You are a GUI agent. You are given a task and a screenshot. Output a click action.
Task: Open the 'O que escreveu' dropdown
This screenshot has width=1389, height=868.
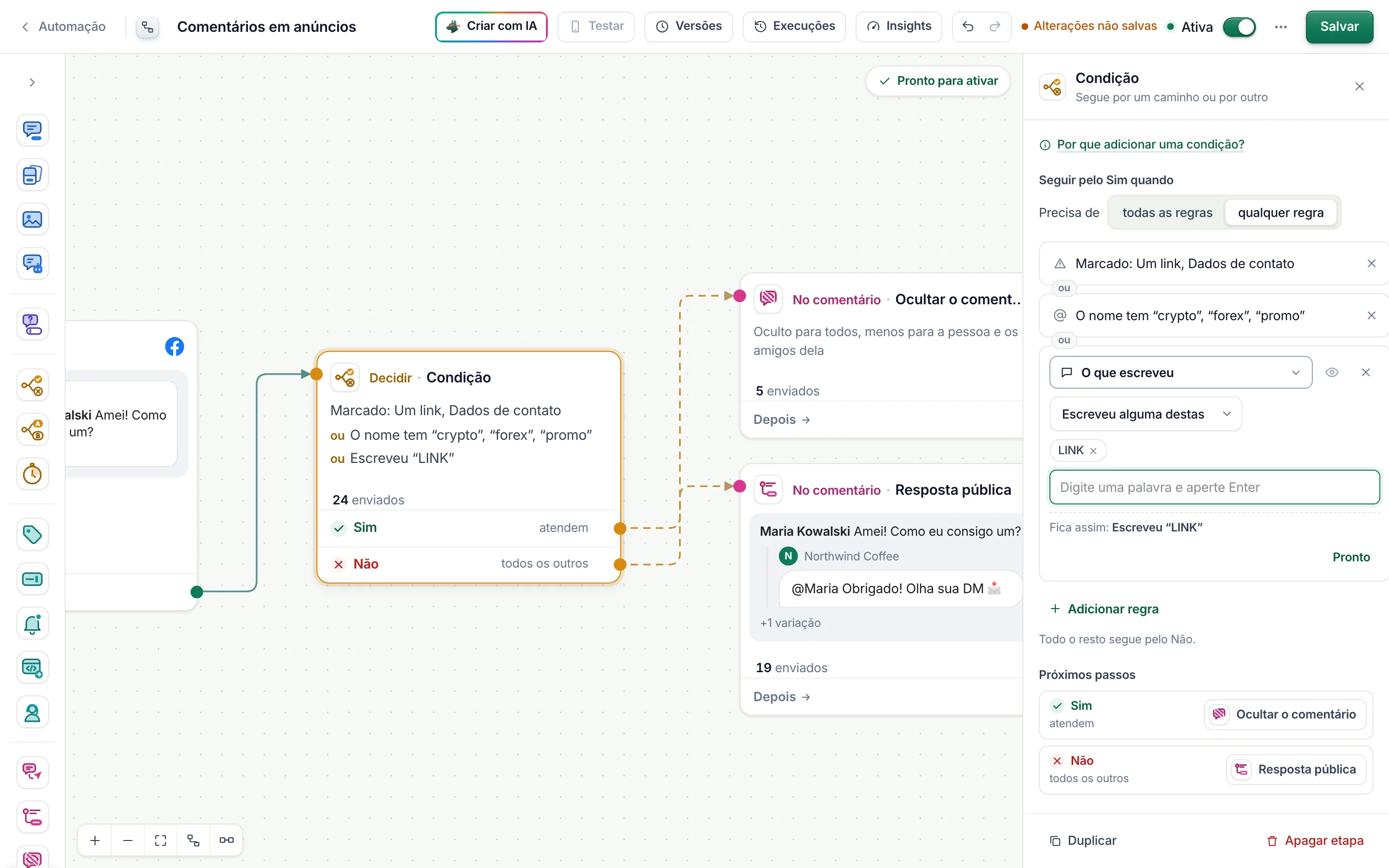1181,373
